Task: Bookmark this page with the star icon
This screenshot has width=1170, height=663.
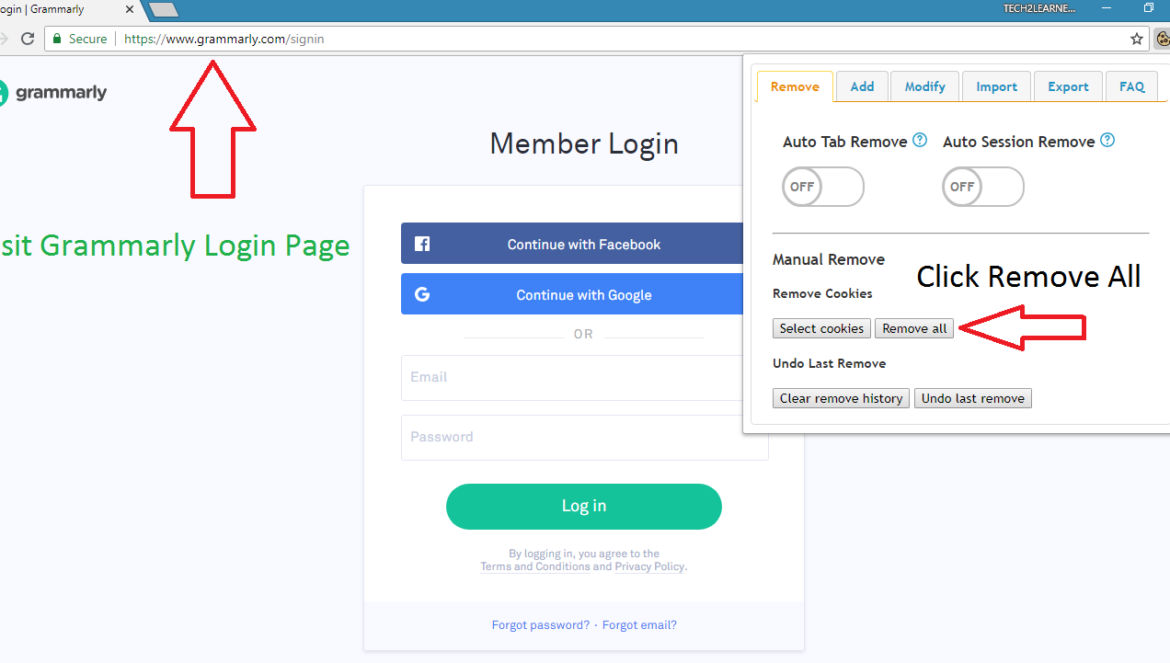Action: tap(1136, 39)
